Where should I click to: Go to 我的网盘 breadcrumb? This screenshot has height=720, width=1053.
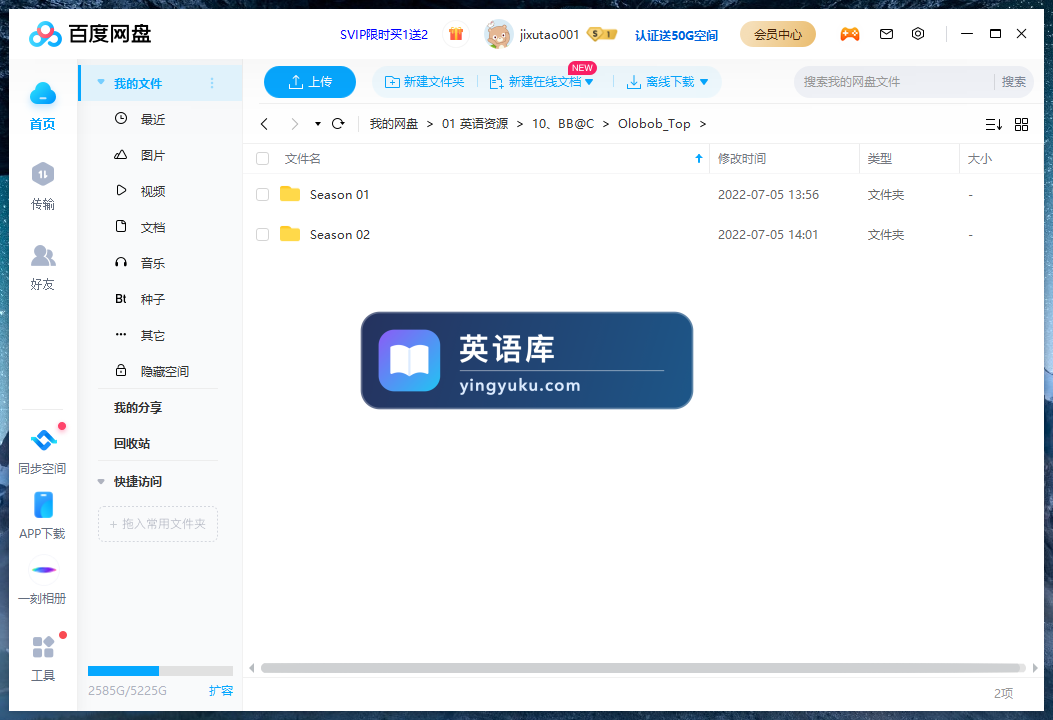pyautogui.click(x=394, y=124)
